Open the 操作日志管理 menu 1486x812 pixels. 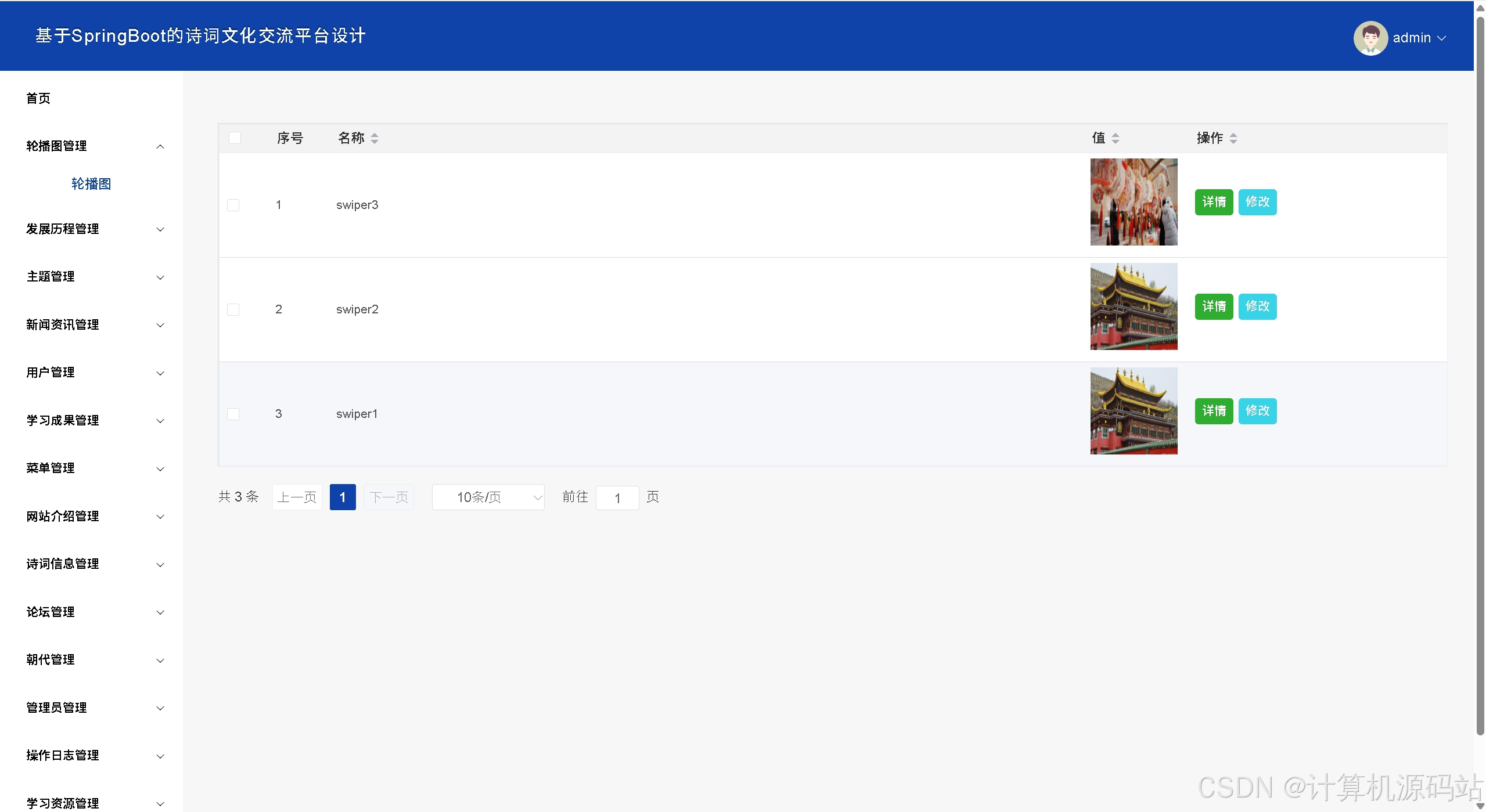[91, 756]
